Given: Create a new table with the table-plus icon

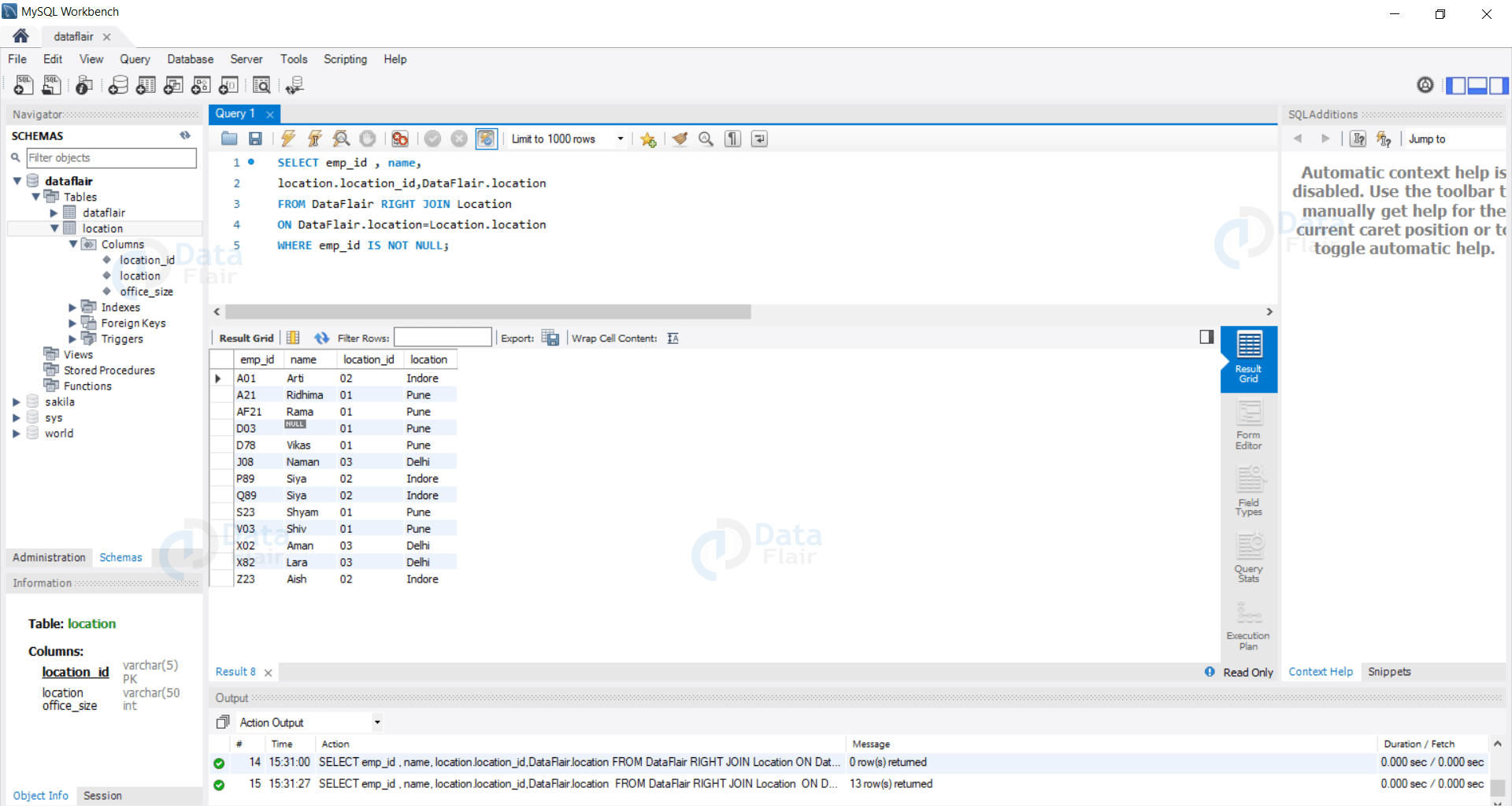Looking at the screenshot, I should (146, 85).
